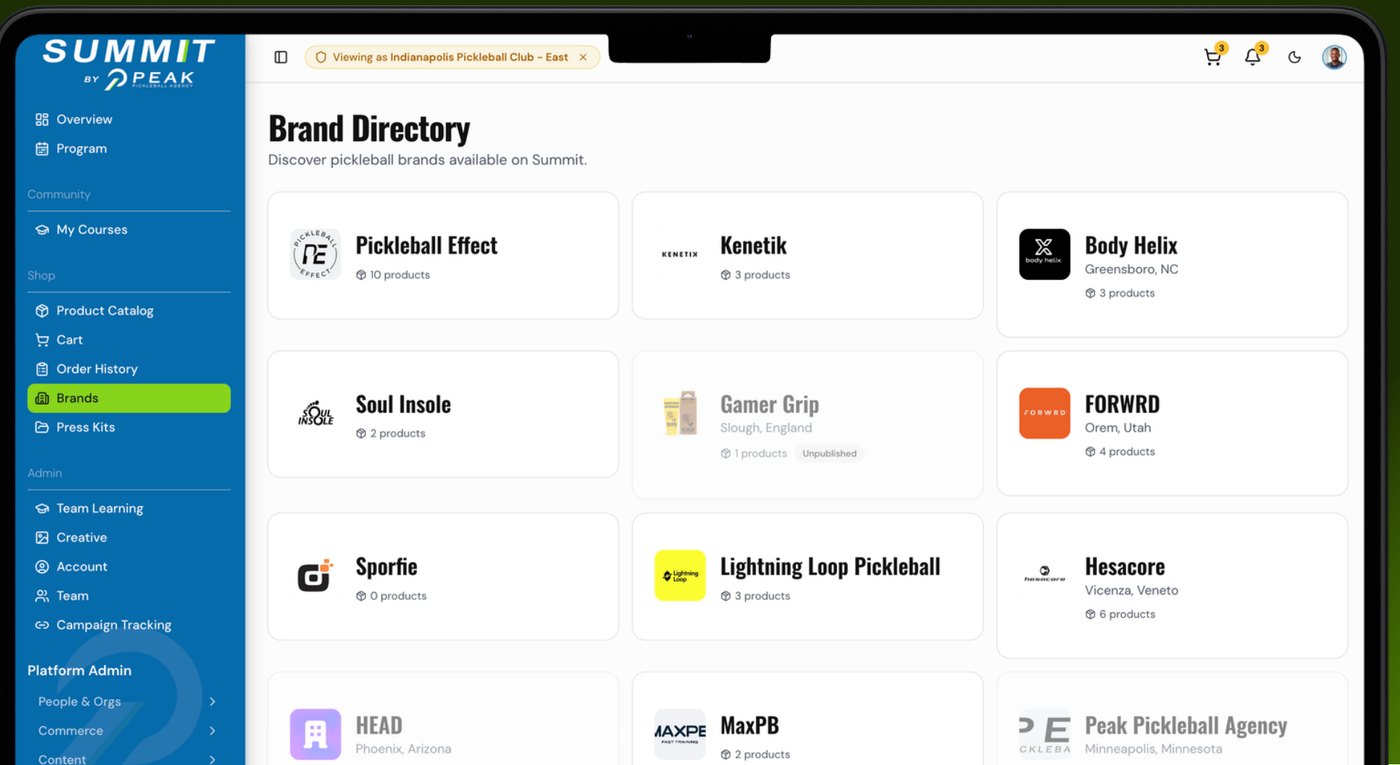Click the Kenetik logo thumbnail
Screen dimensions: 1400x765
[x=680, y=254]
